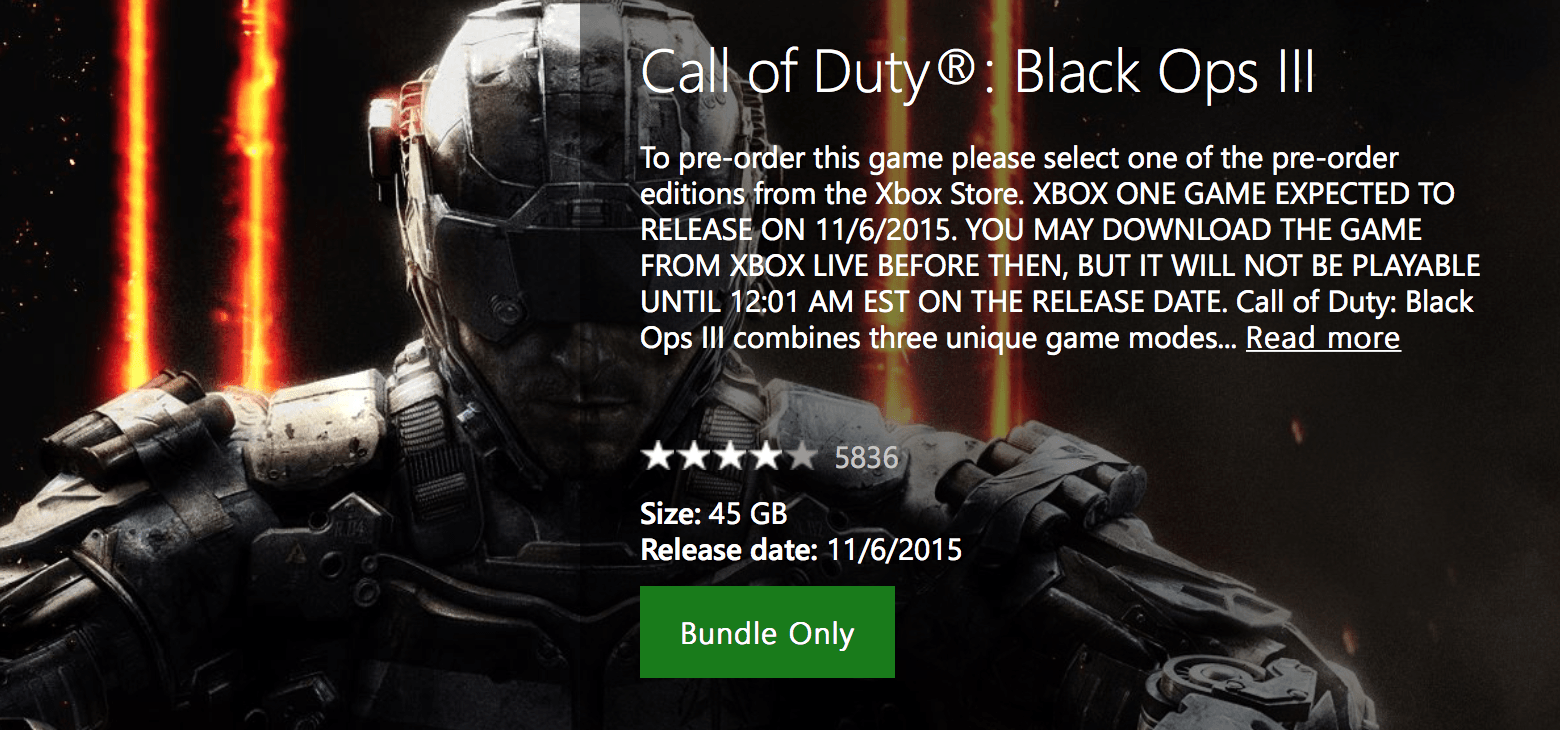
Task: Select the fourth rating star
Action: point(765,457)
